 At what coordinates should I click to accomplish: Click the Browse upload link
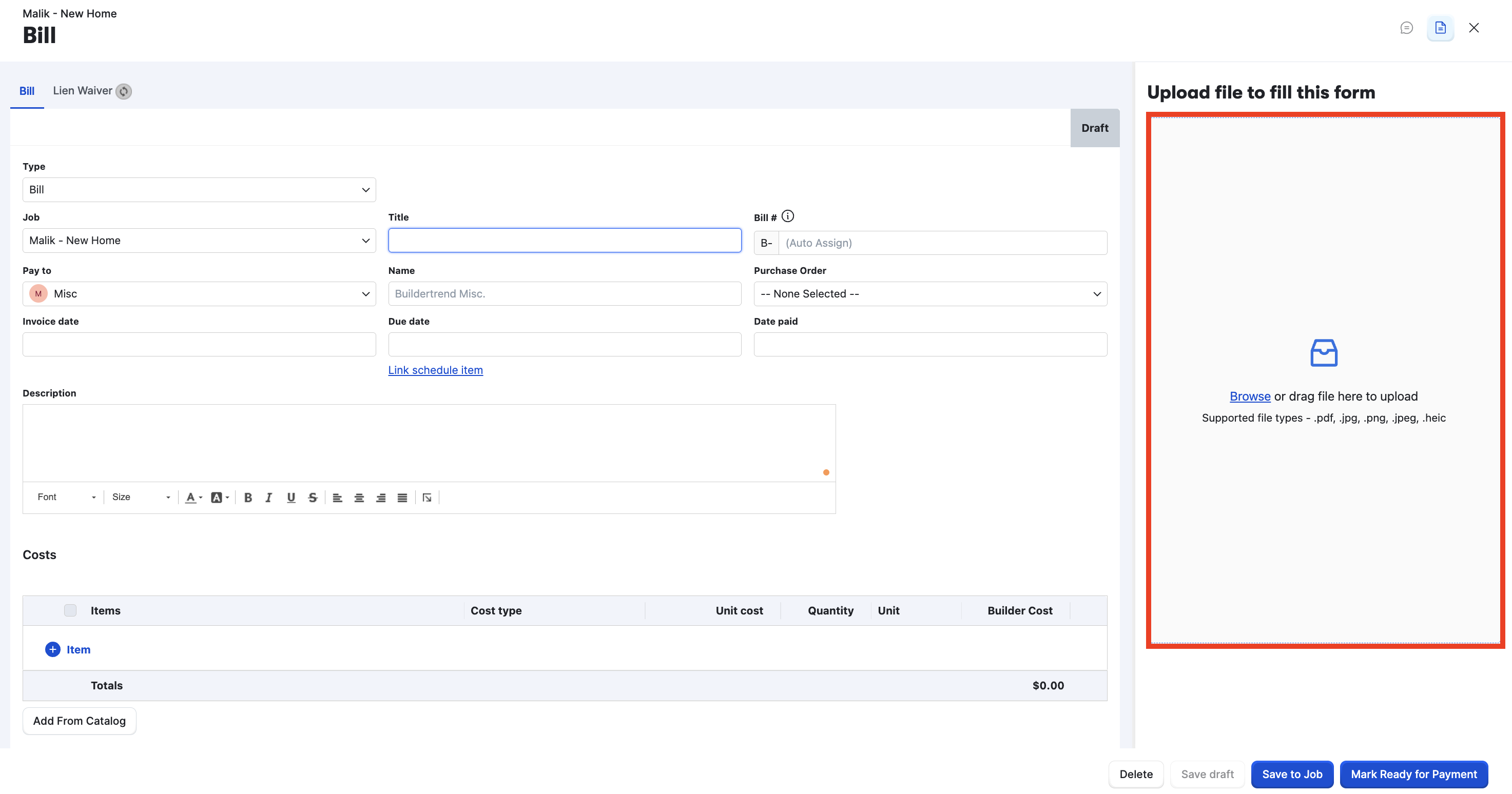coord(1250,396)
